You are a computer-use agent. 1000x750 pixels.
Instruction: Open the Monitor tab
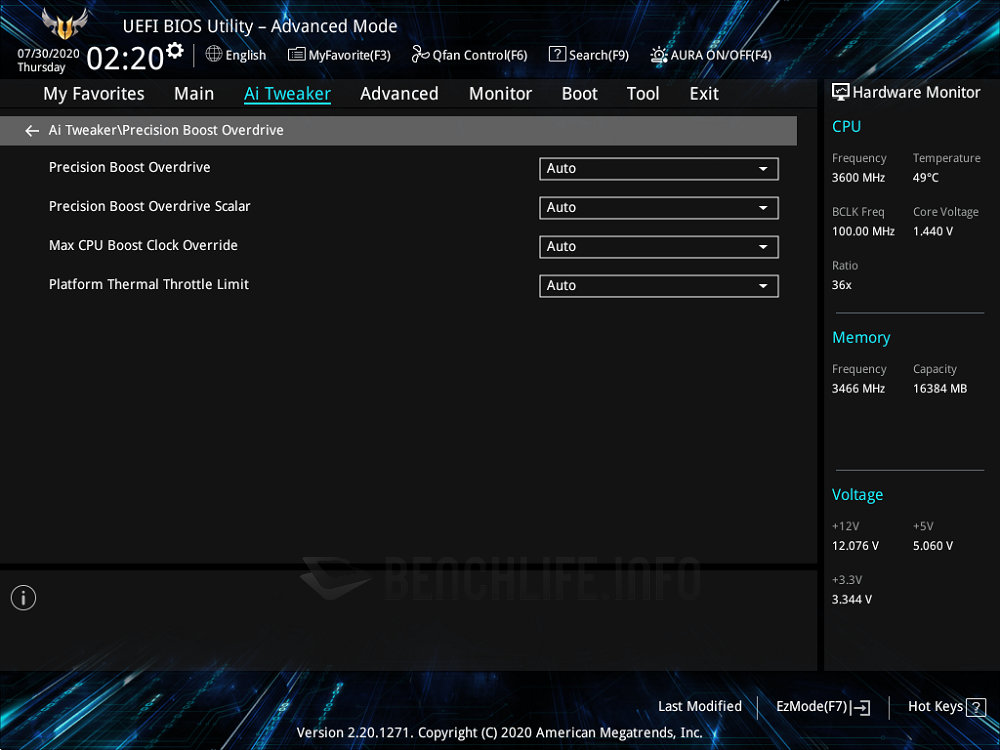tap(500, 94)
